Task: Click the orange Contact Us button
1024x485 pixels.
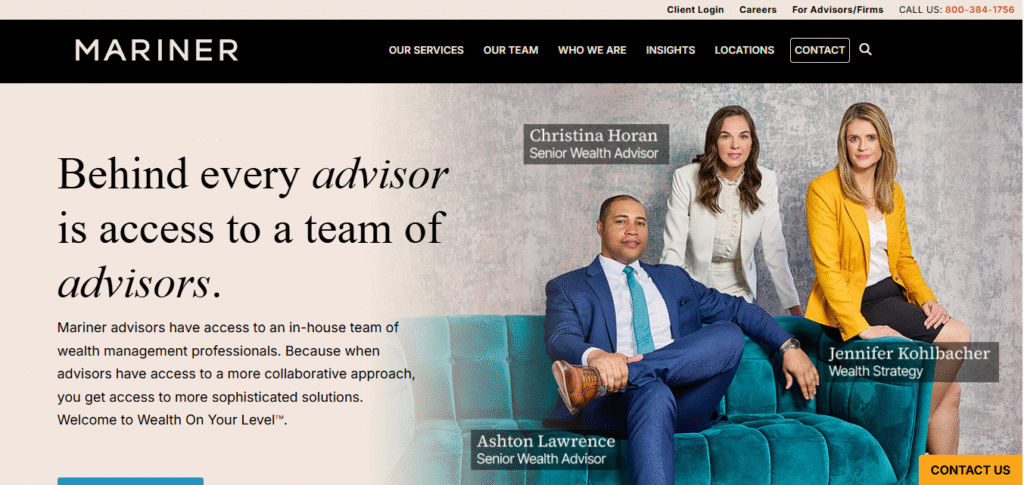Action: [x=970, y=470]
